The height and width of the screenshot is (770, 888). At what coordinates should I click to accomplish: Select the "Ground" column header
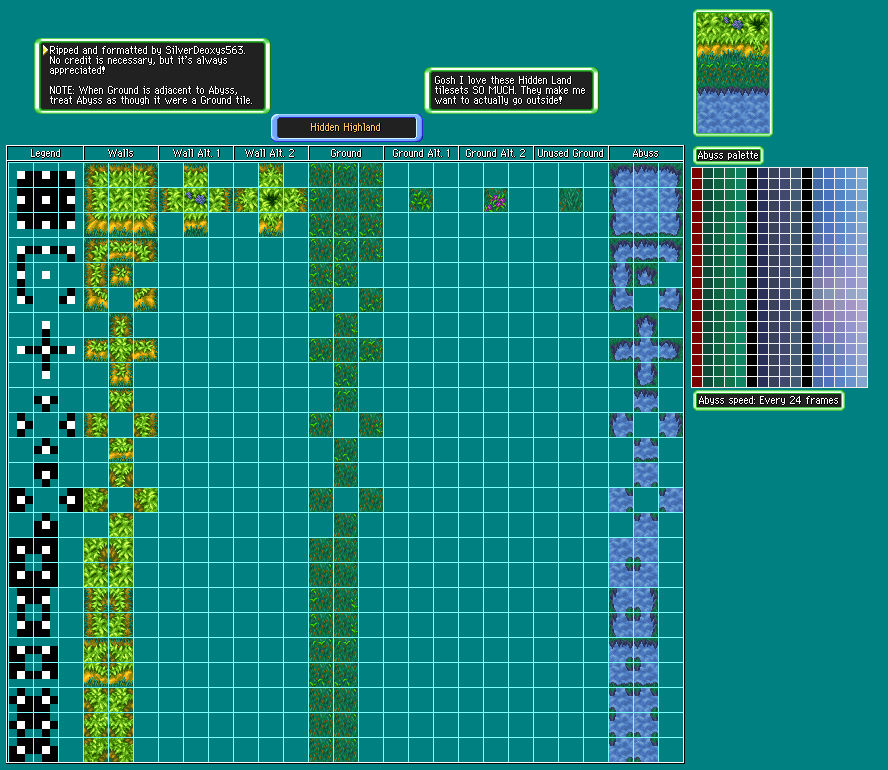coord(346,153)
